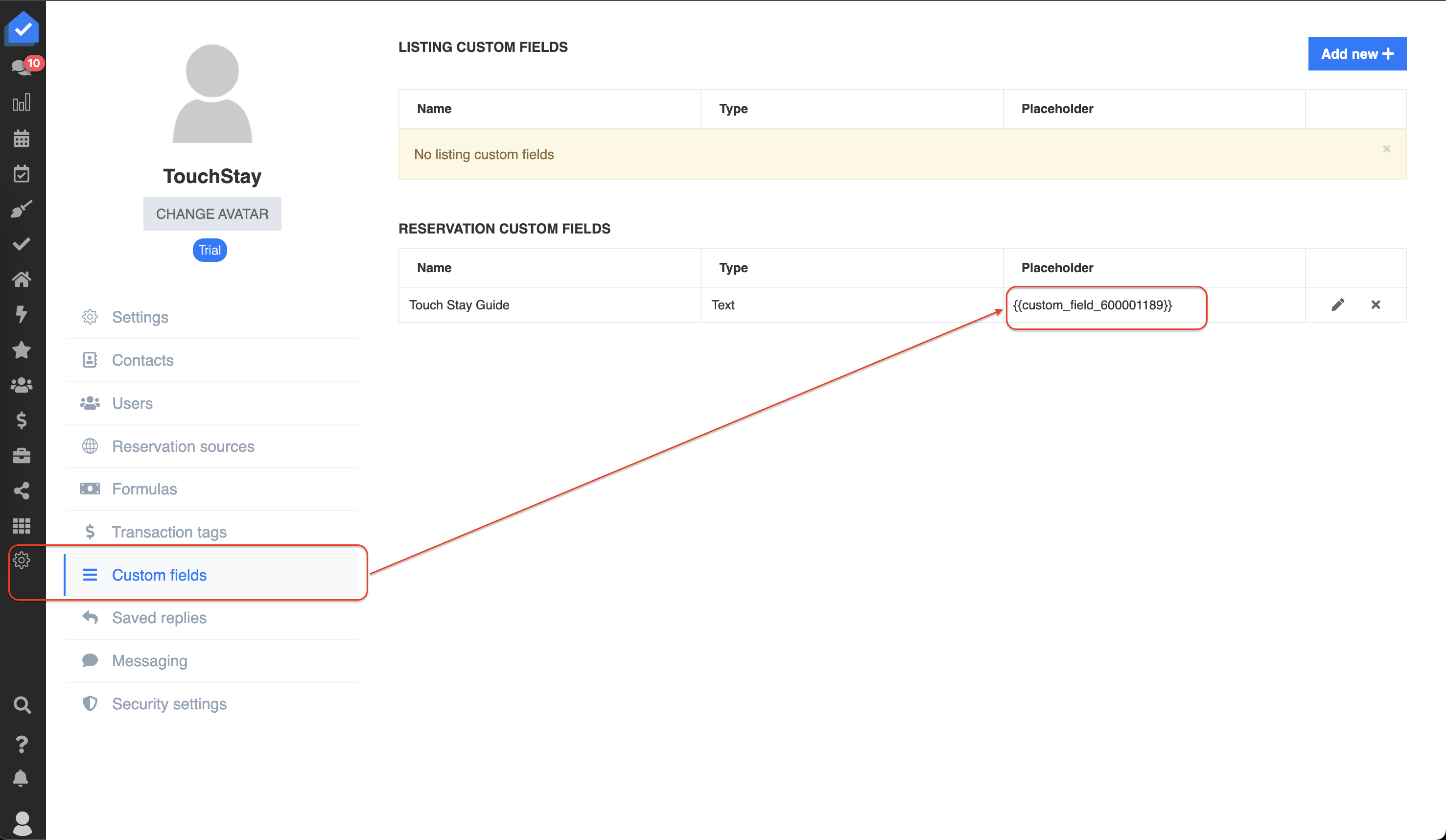Screen dimensions: 1446x840
Task: Click the CHANGE AVATAR button
Action: tap(212, 214)
